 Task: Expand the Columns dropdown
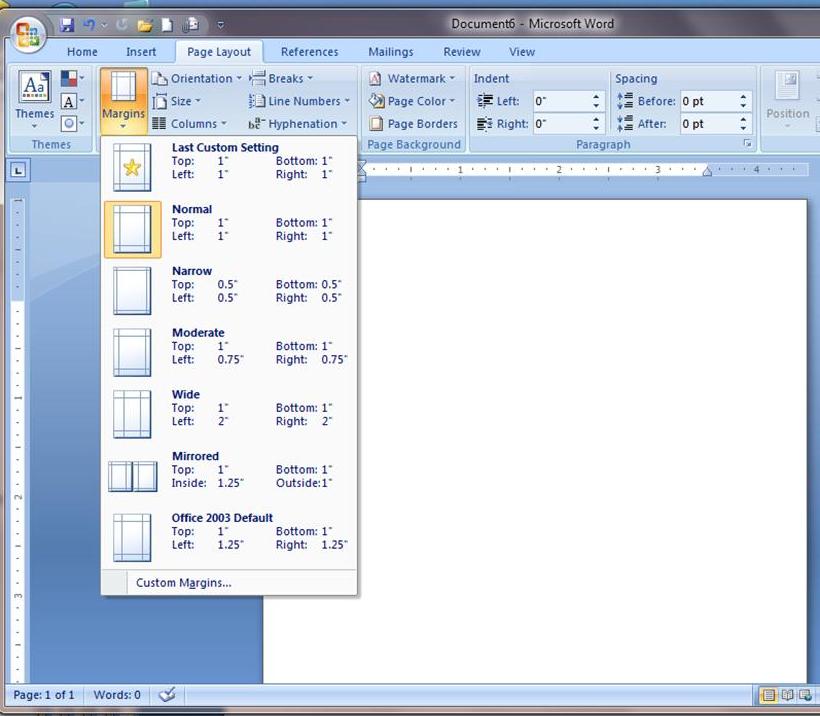point(189,123)
